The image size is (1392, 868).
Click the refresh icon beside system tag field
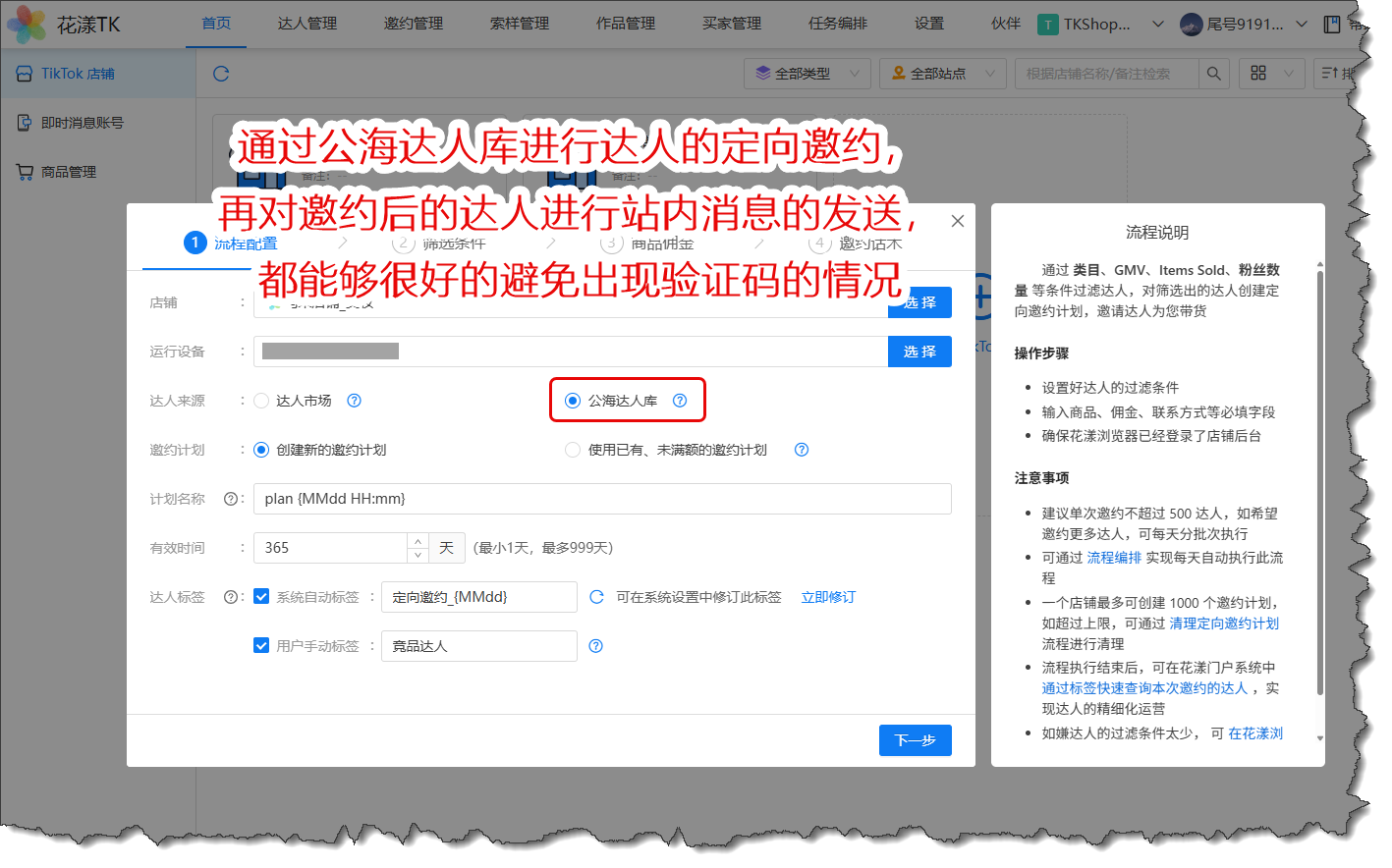596,597
